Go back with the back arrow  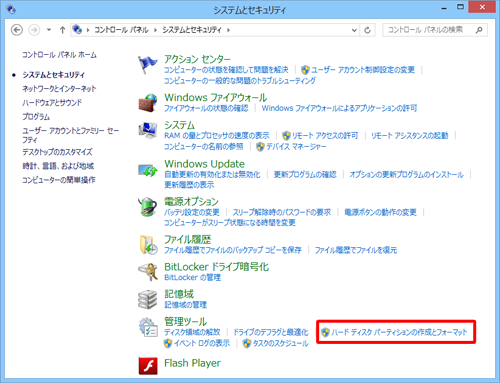(17, 30)
